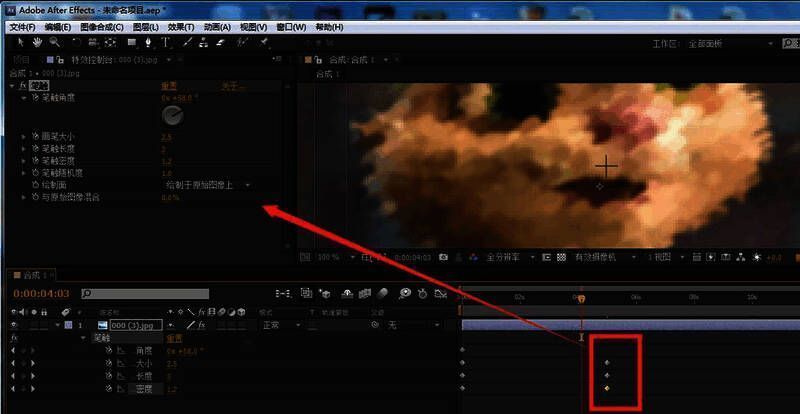
Task: Click the Auto-keyframe stopwatch icon in timeline
Action: [422, 294]
